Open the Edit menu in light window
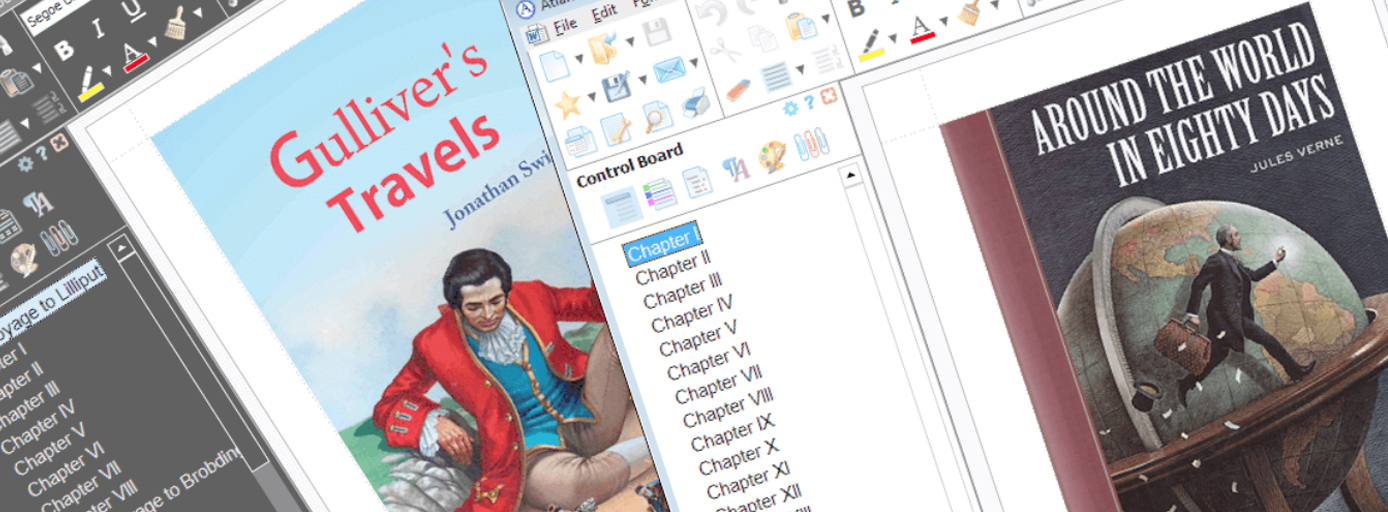Screen dimensions: 1388x512 pos(603,14)
